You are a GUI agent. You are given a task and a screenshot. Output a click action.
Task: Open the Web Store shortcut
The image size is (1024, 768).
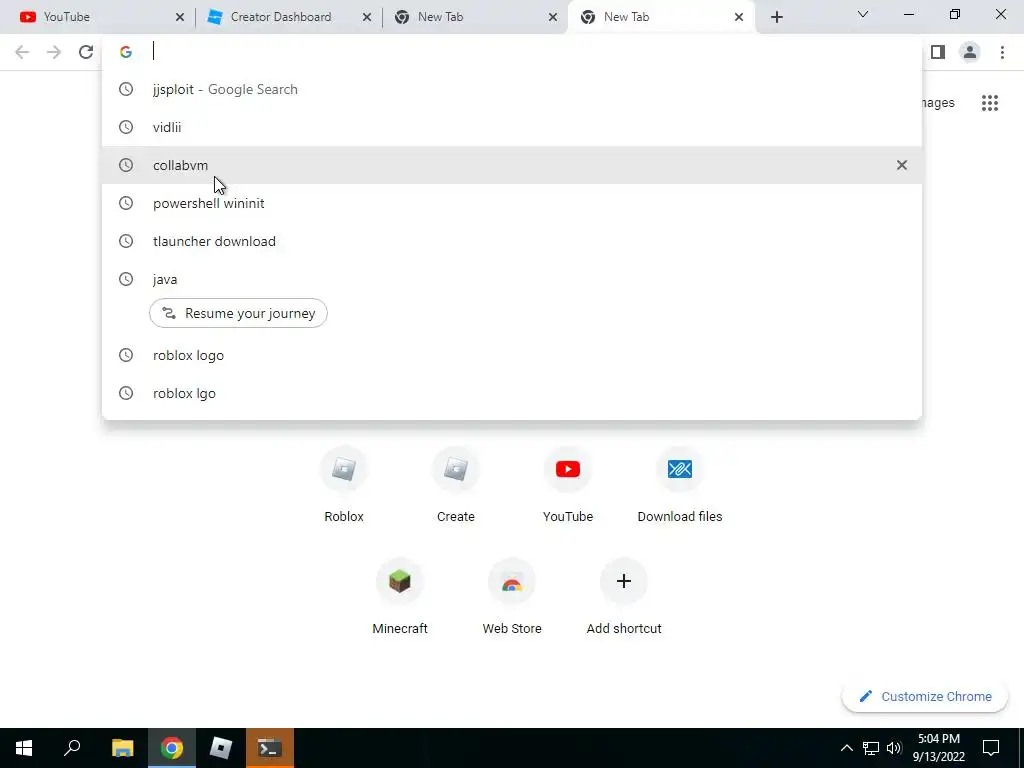(512, 597)
